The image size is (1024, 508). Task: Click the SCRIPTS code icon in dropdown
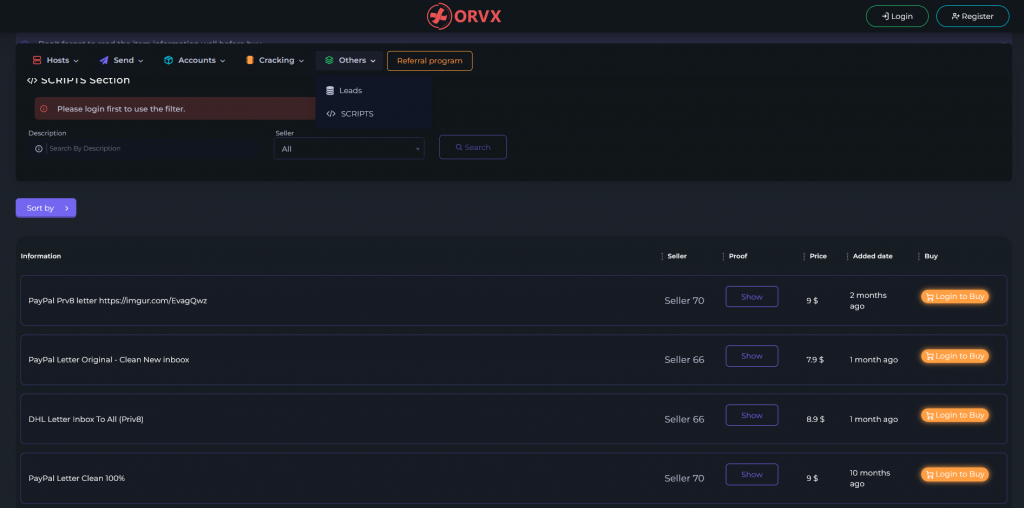331,114
